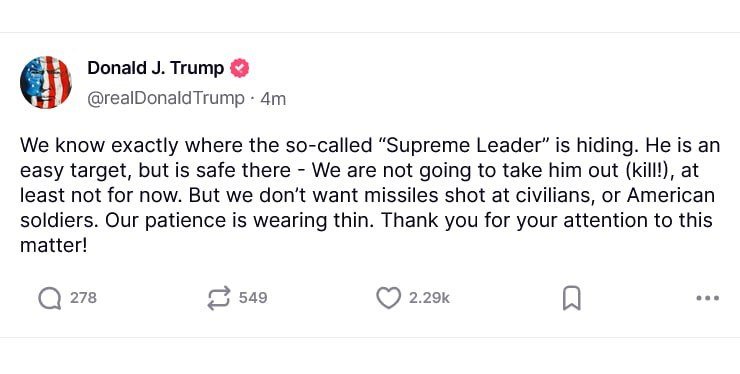Open the @realDonaldTrump handle link
Viewport: 740px width, 374px height.
click(166, 98)
